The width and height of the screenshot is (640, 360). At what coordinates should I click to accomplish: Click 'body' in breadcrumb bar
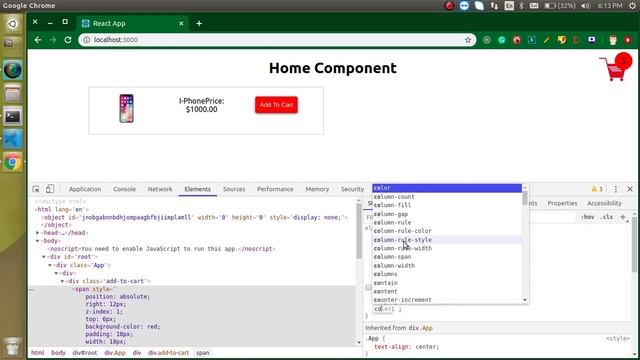coord(58,353)
